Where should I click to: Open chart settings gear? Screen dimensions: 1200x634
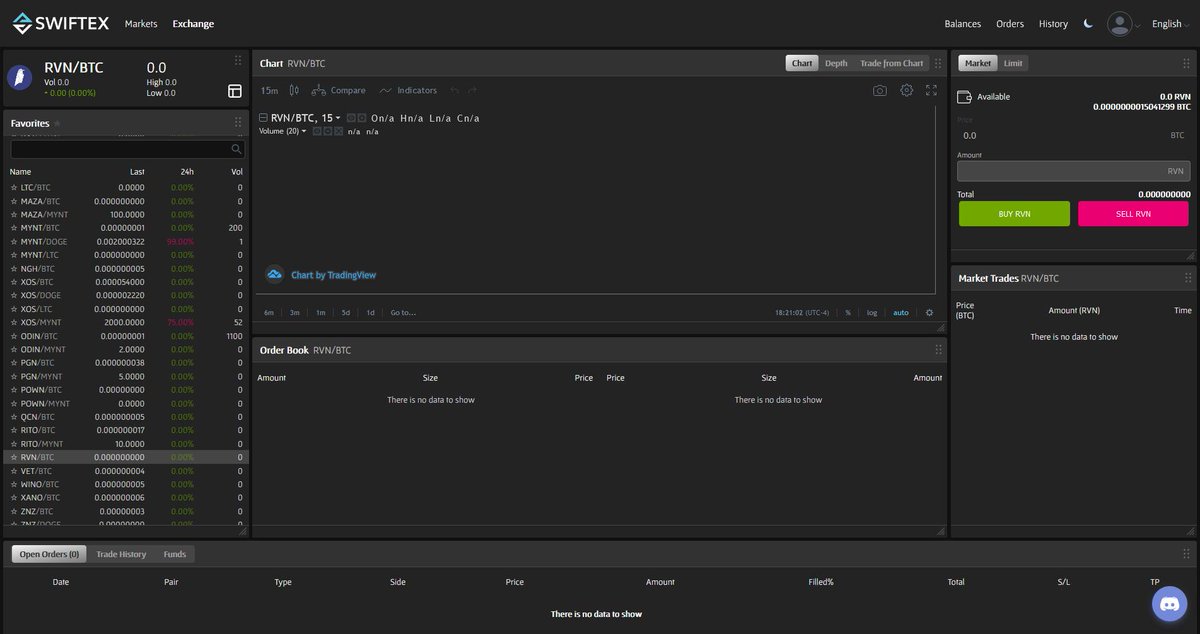pyautogui.click(x=906, y=90)
